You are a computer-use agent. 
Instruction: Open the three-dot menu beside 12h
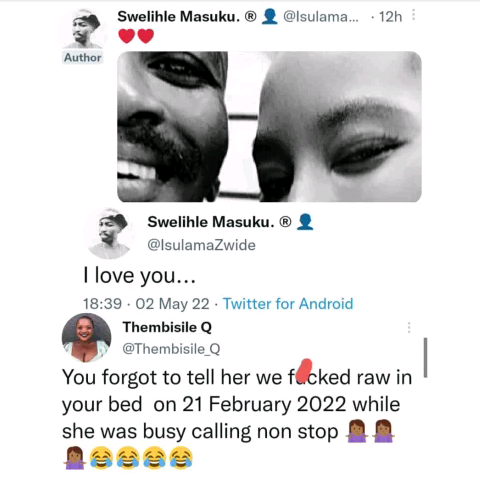tap(413, 15)
